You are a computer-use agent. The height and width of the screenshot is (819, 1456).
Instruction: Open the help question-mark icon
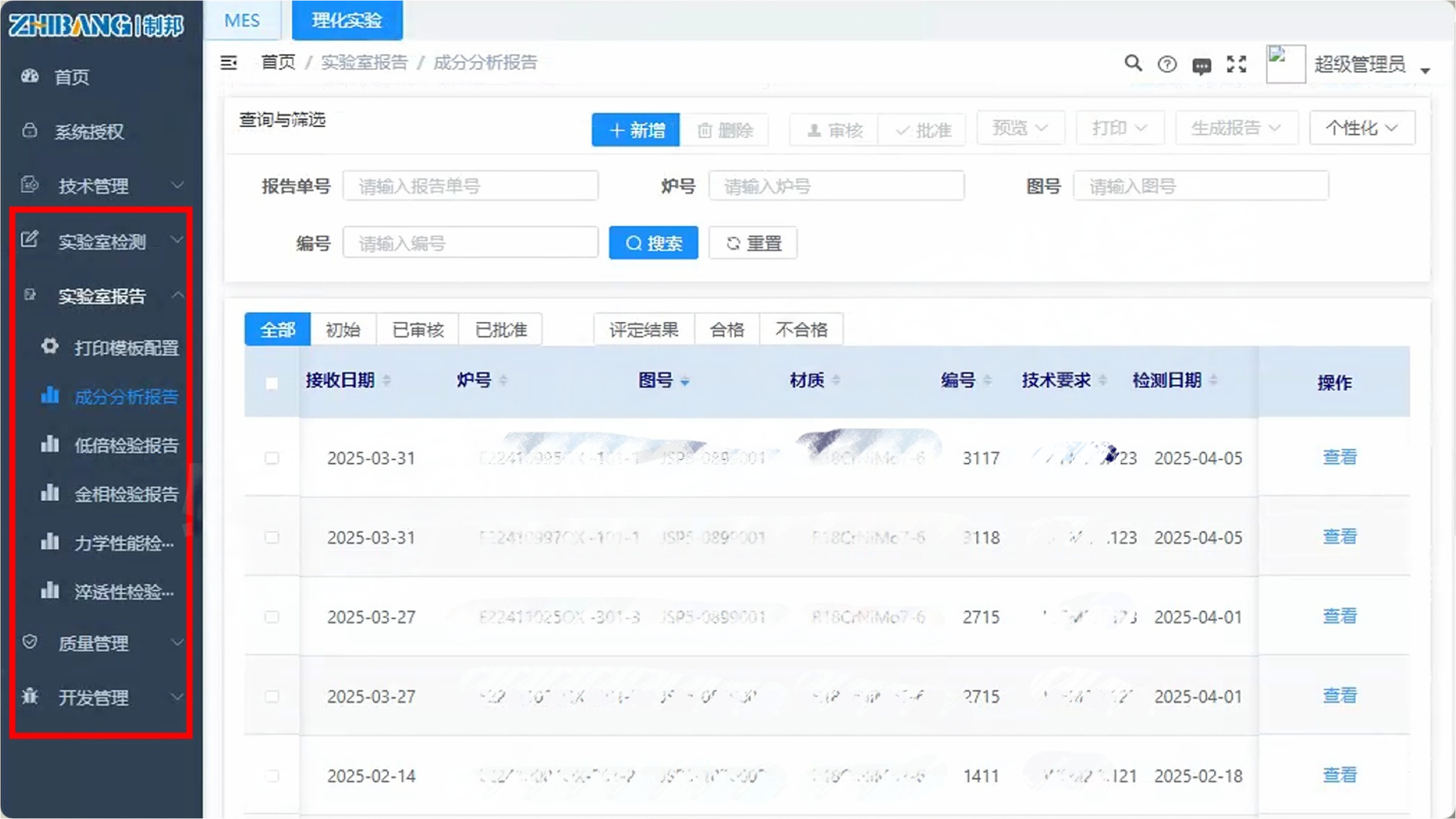coord(1166,64)
